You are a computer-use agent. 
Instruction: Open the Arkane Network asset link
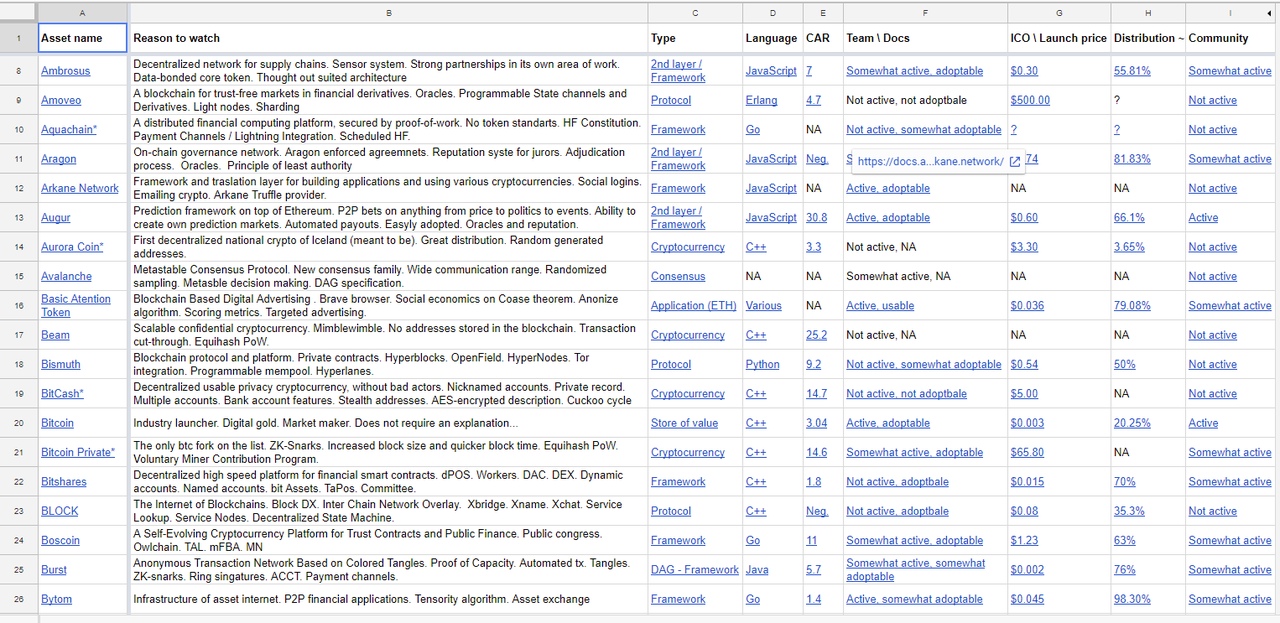click(80, 188)
